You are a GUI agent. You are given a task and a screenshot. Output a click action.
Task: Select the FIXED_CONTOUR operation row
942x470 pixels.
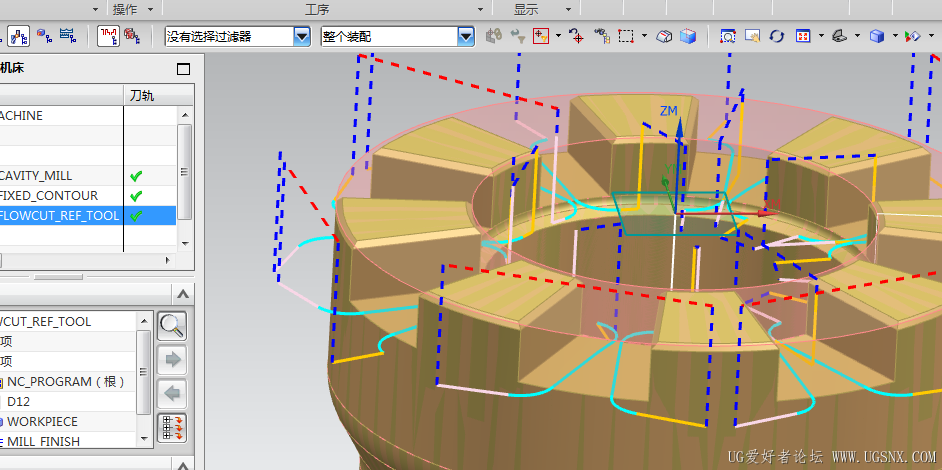pos(88,195)
